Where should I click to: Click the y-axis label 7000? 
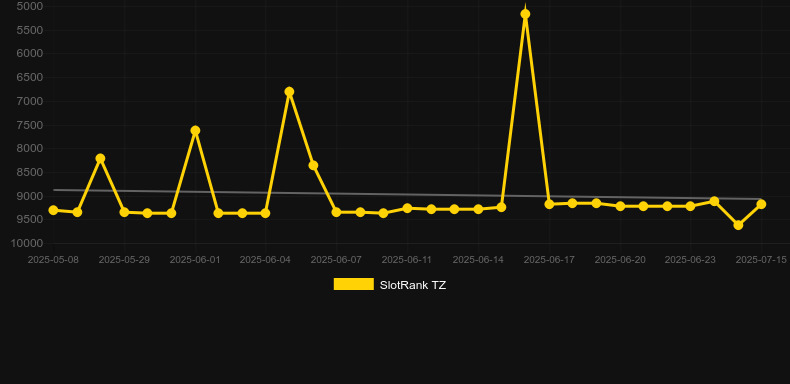29,101
